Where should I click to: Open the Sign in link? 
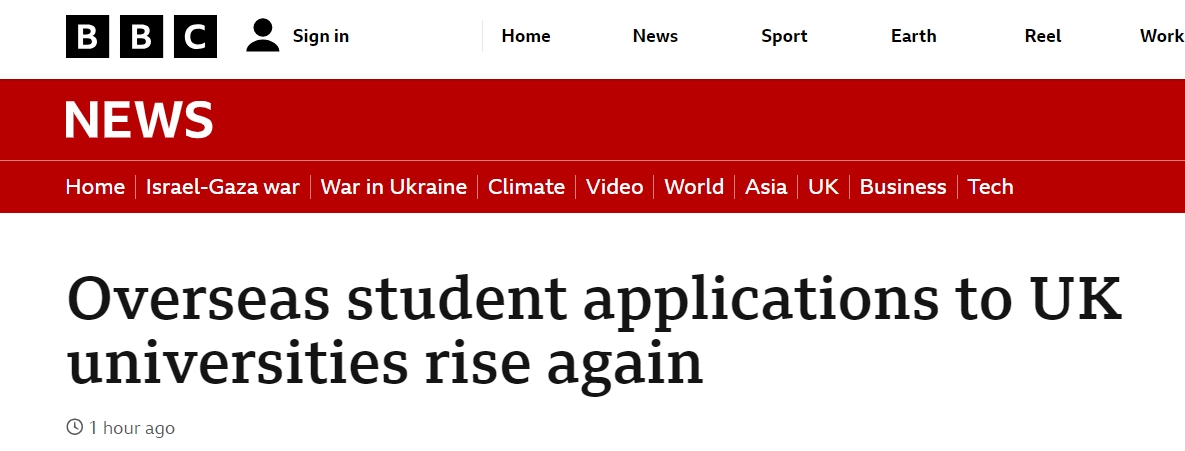coord(320,36)
